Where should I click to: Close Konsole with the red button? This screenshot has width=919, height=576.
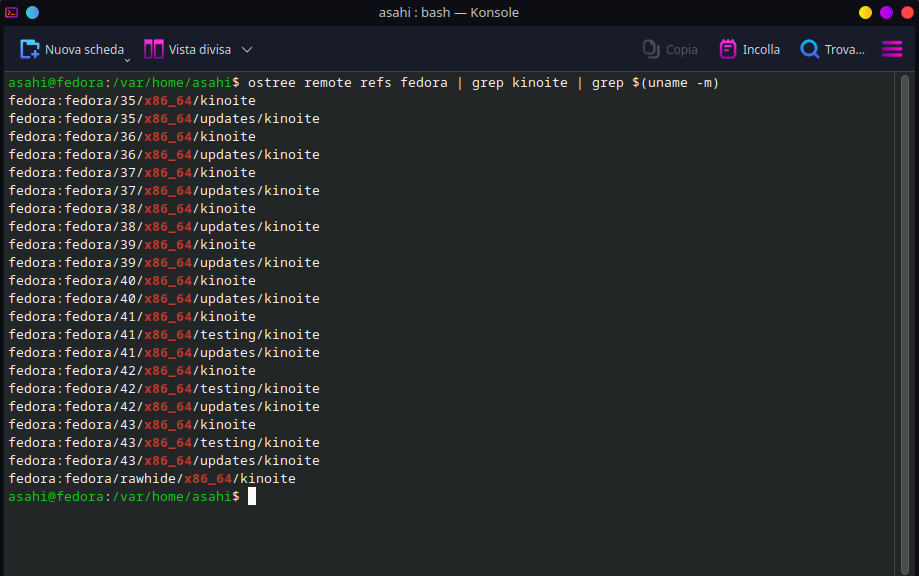906,12
